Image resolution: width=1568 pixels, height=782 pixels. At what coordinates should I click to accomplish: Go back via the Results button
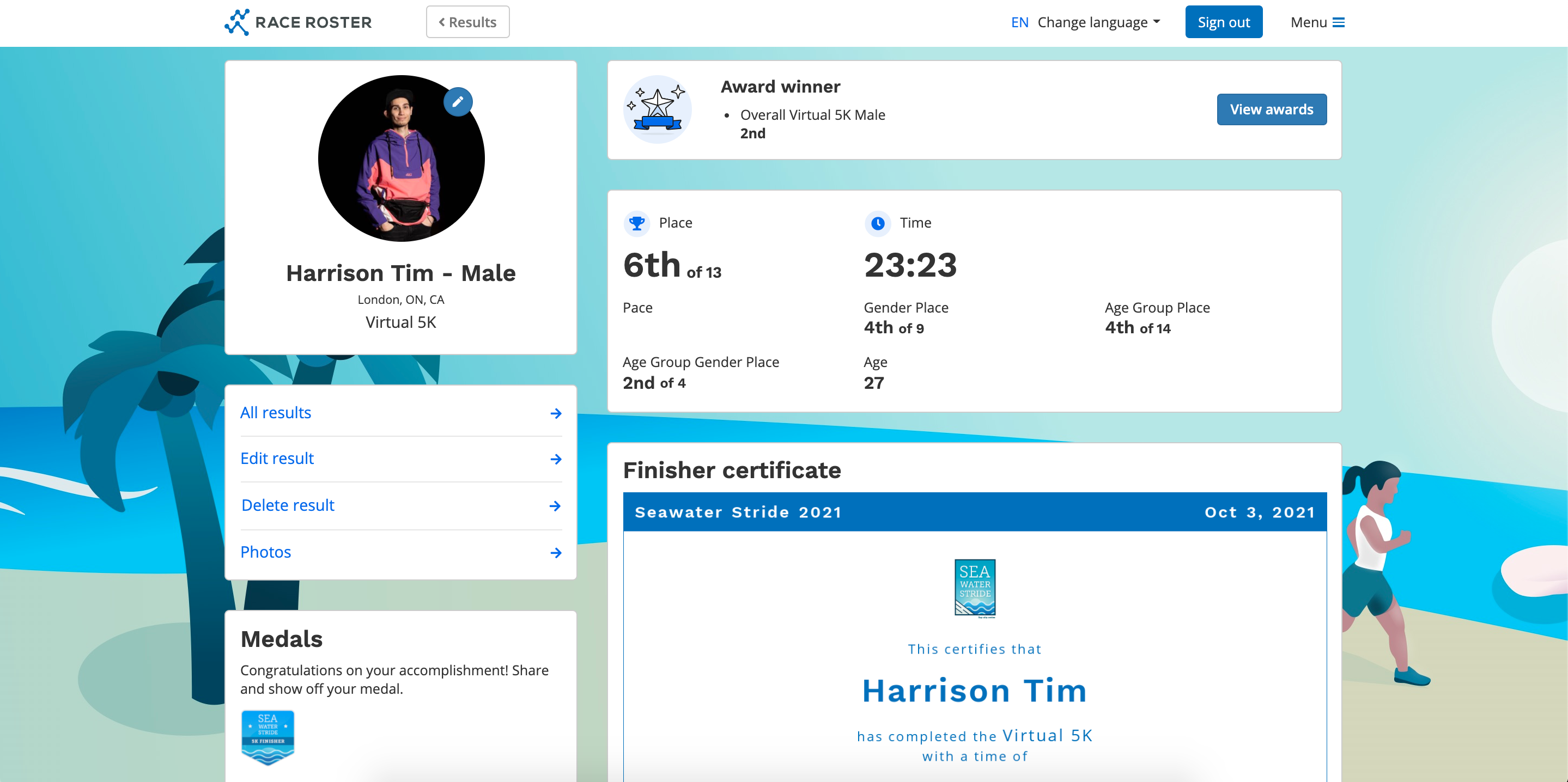coord(467,22)
